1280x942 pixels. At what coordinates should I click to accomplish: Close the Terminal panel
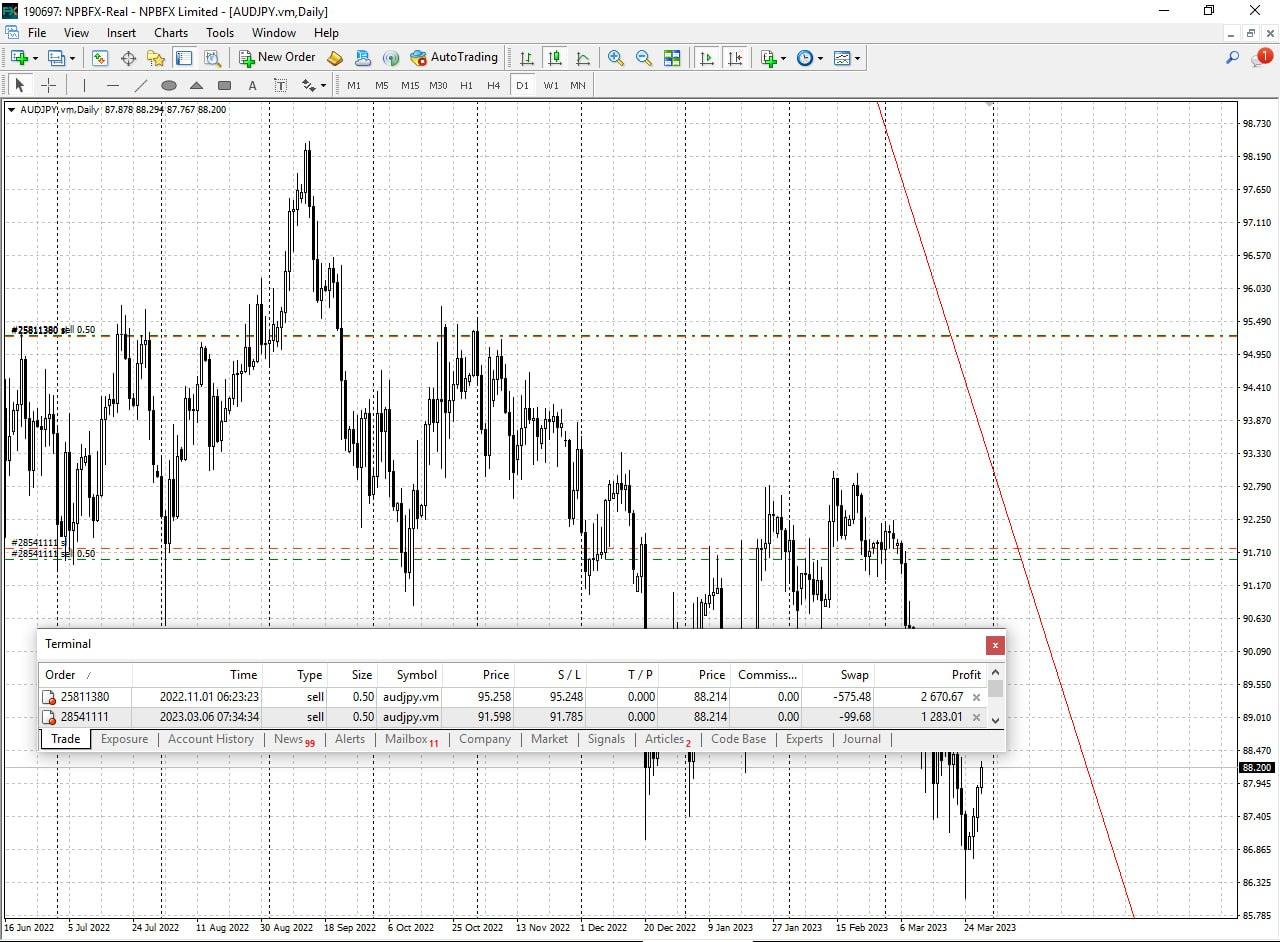[x=994, y=645]
